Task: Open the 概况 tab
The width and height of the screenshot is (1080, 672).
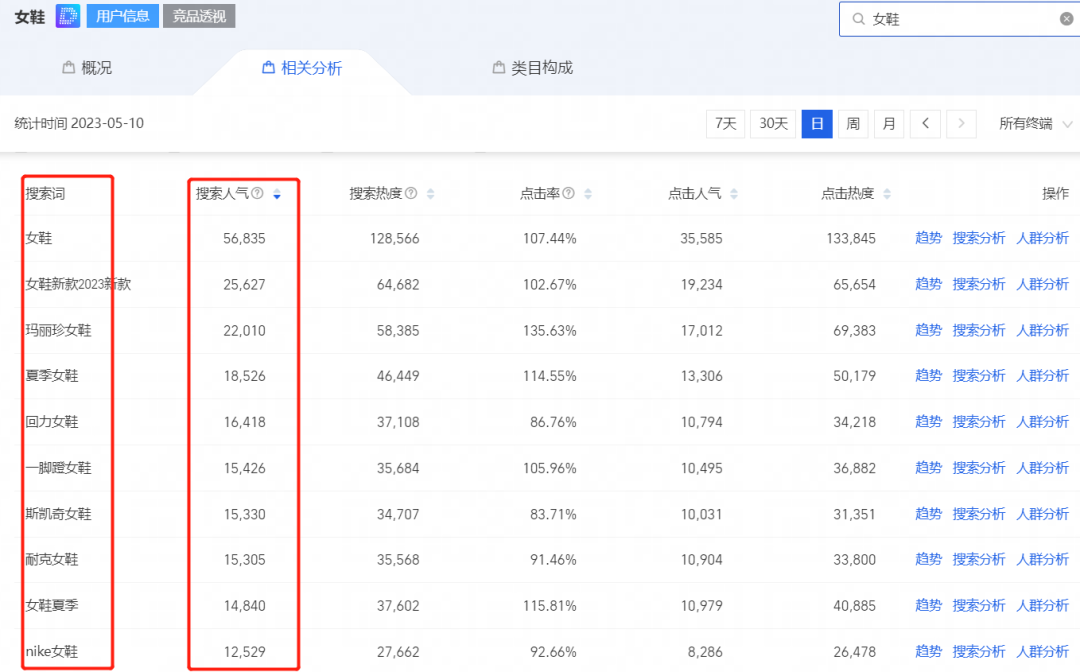Action: [87, 67]
